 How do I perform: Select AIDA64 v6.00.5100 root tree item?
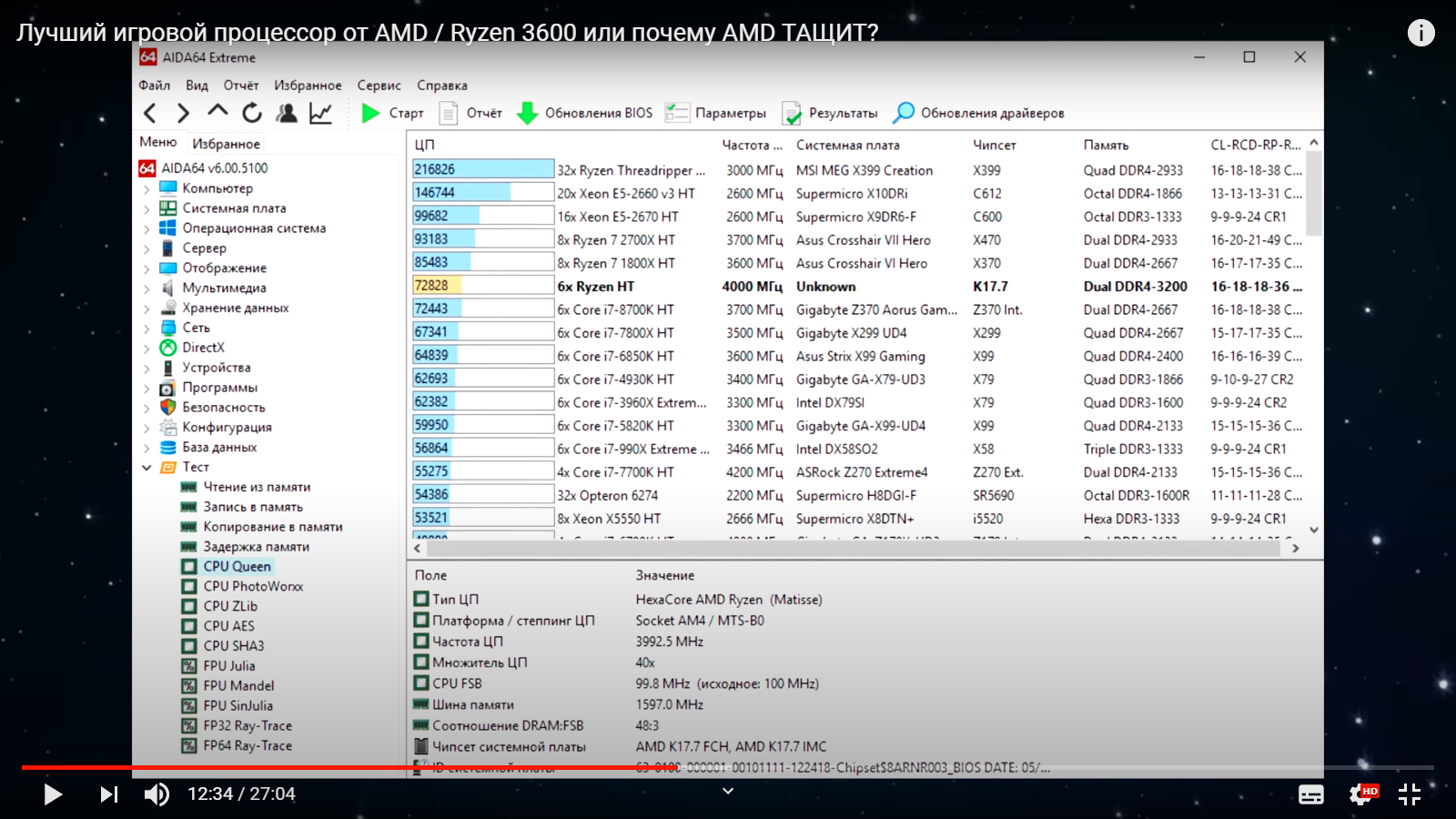(204, 168)
